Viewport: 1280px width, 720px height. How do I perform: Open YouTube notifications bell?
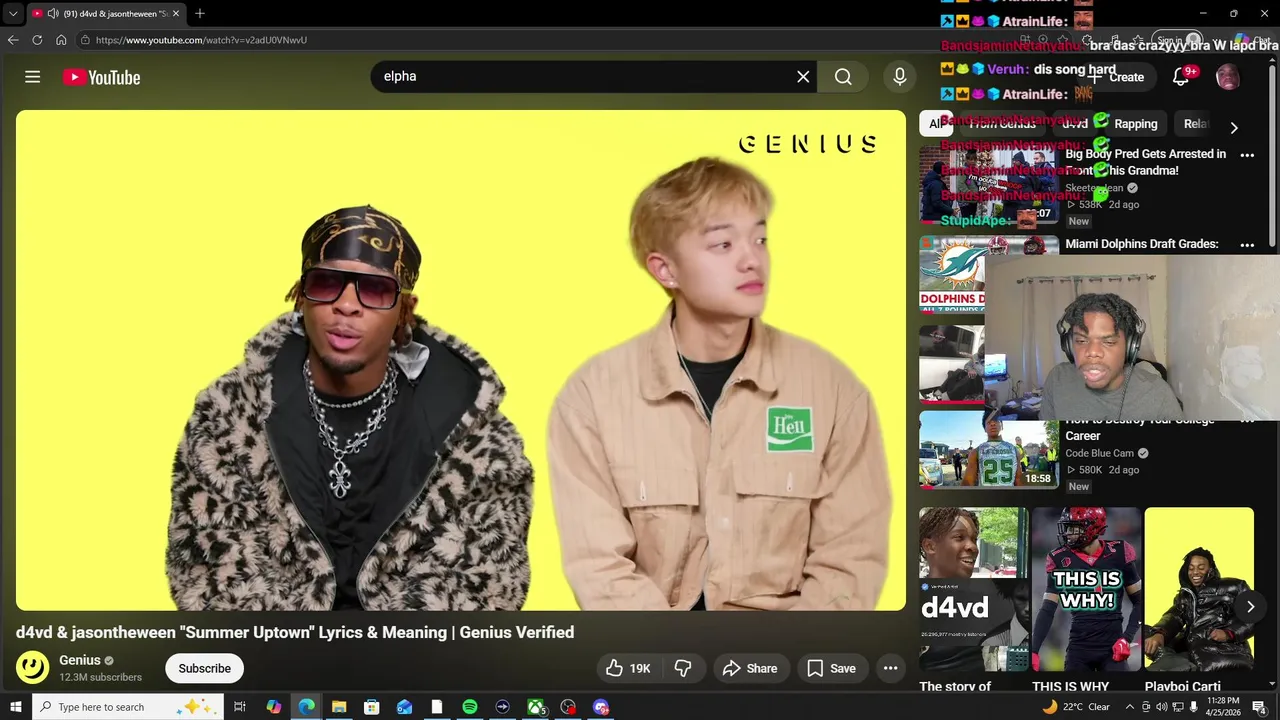[1181, 77]
